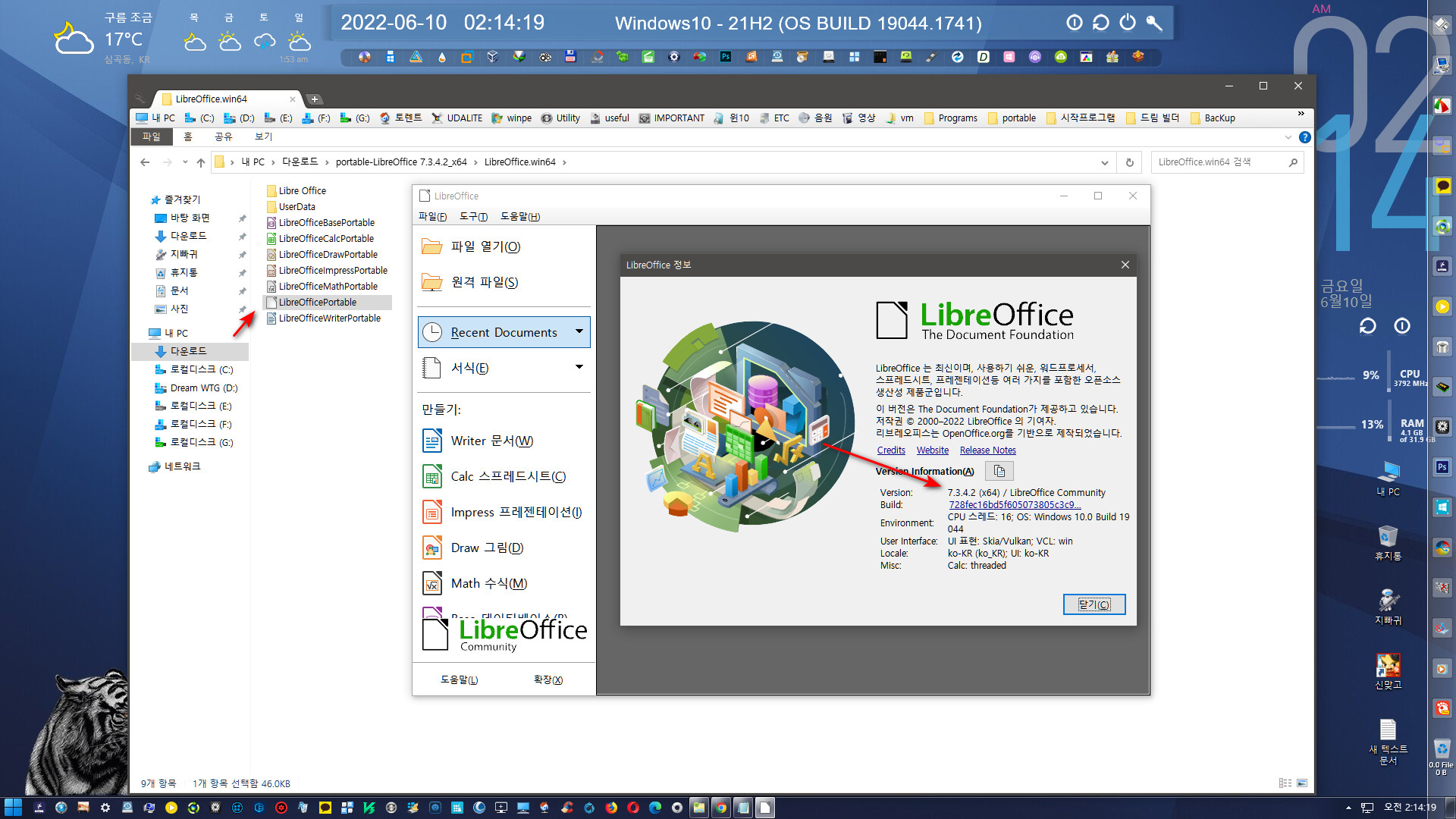Viewport: 1456px width, 819px height.
Task: Open the Windows Start button
Action: point(13,808)
